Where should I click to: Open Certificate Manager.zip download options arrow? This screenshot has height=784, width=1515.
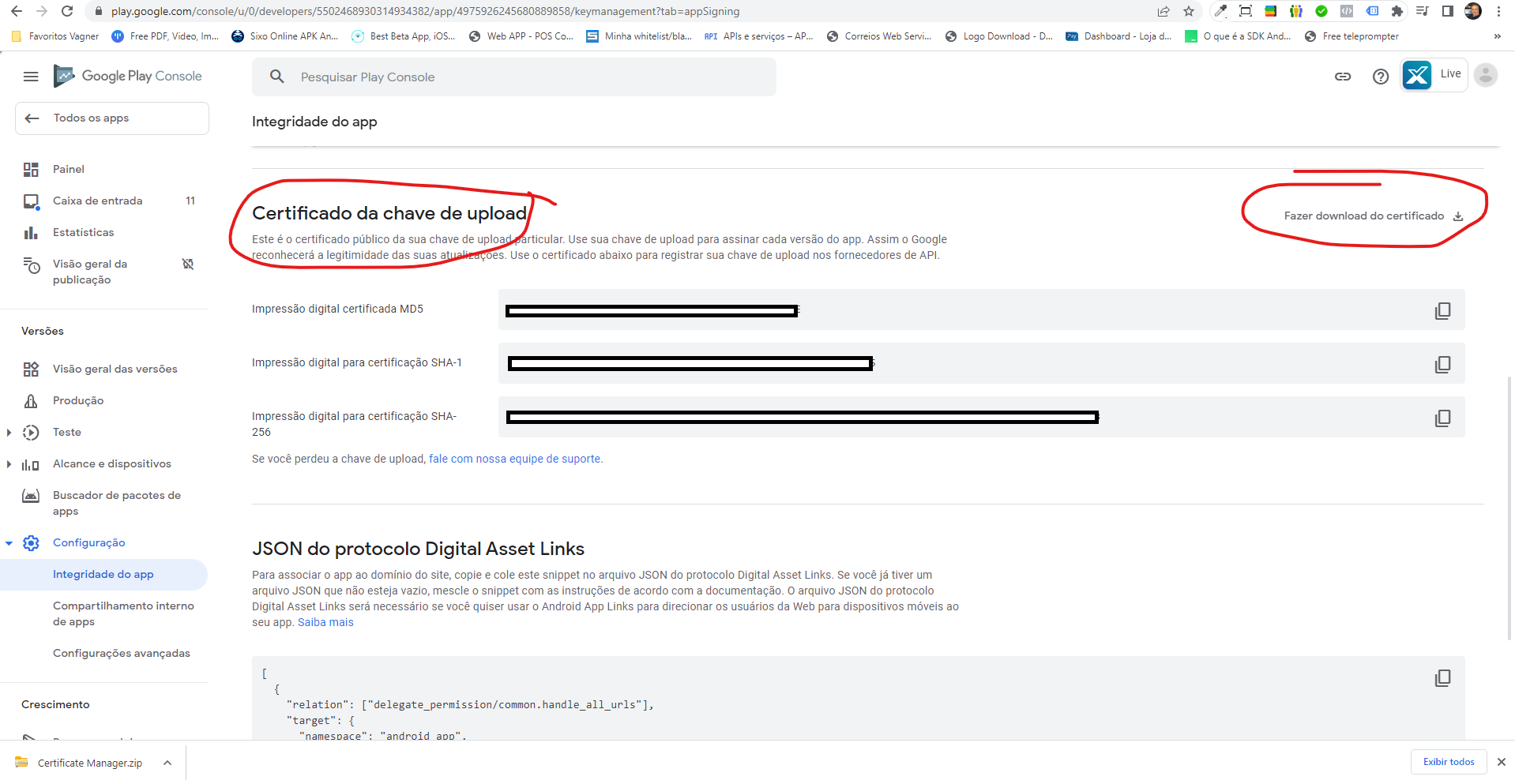[167, 763]
